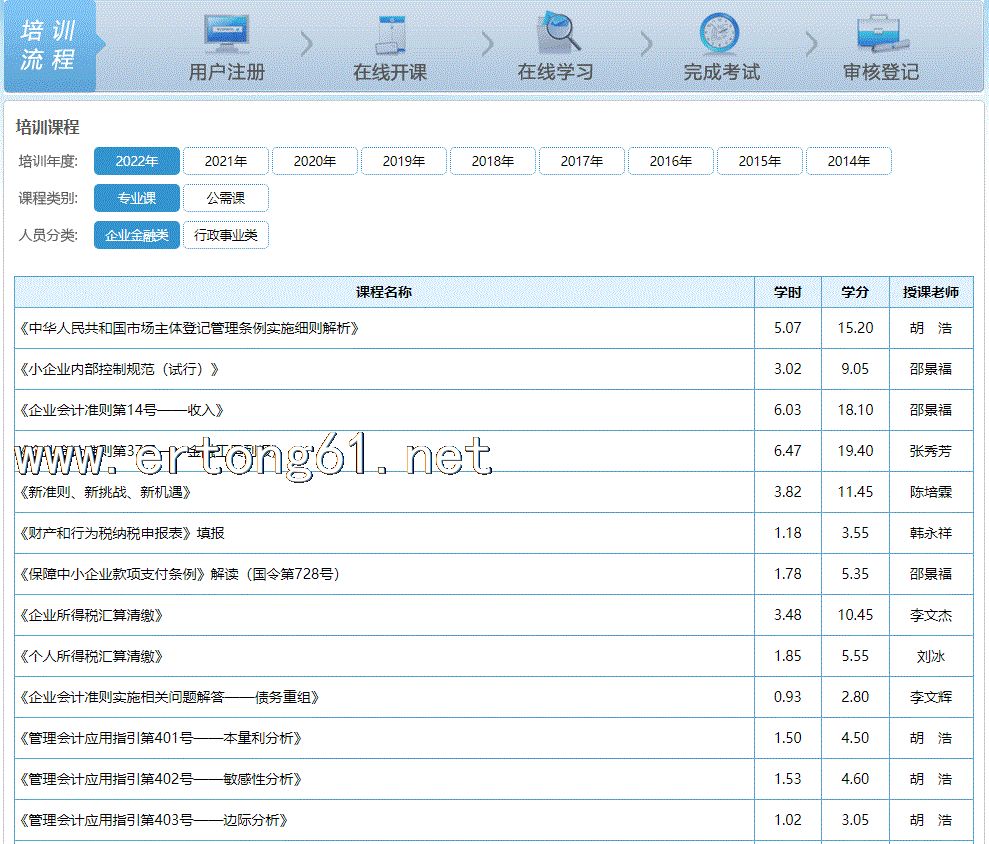The image size is (989, 844).
Task: Switch to training year 2021年
Action: pos(226,161)
